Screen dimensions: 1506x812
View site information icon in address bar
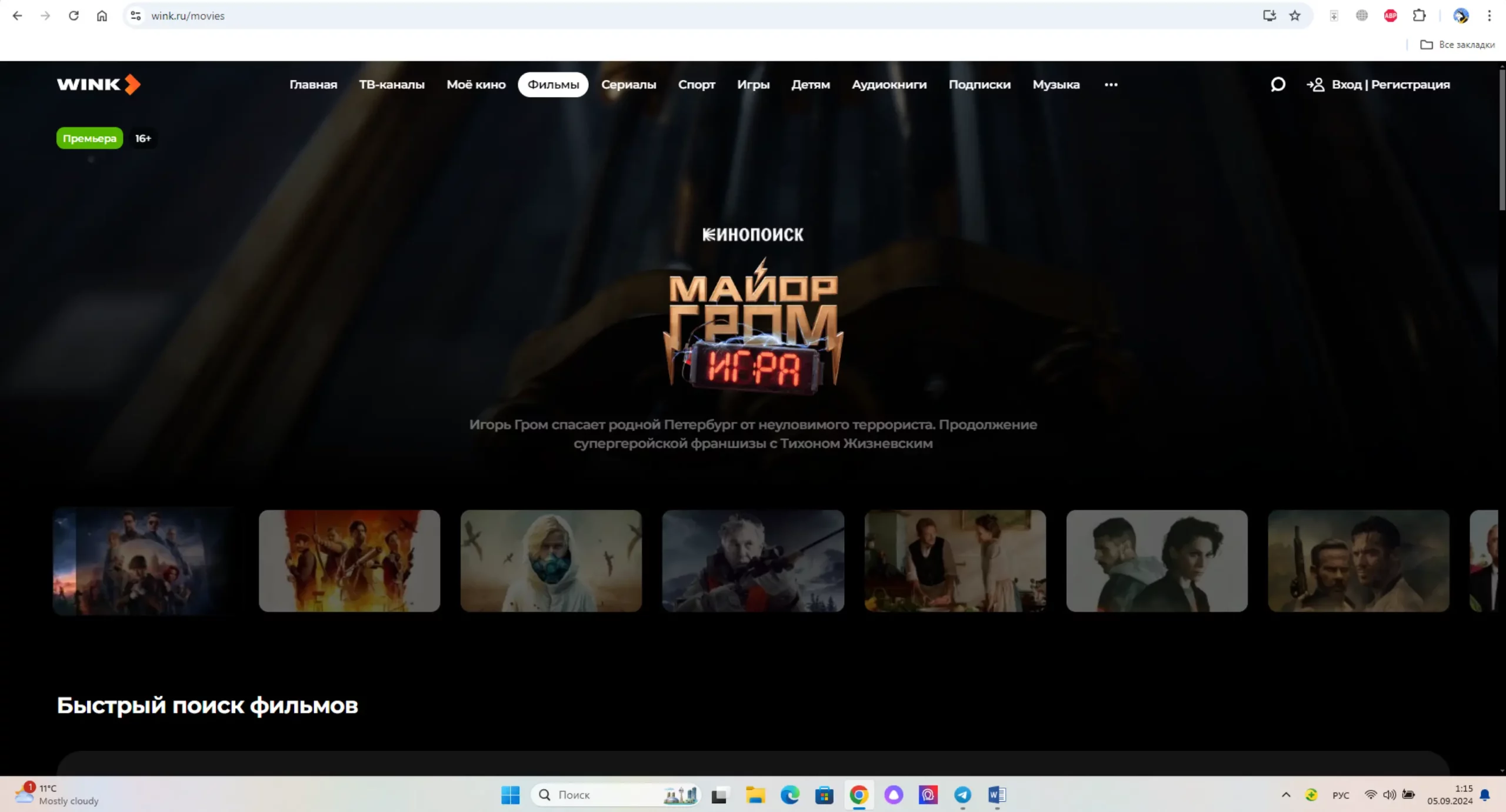pyautogui.click(x=136, y=16)
